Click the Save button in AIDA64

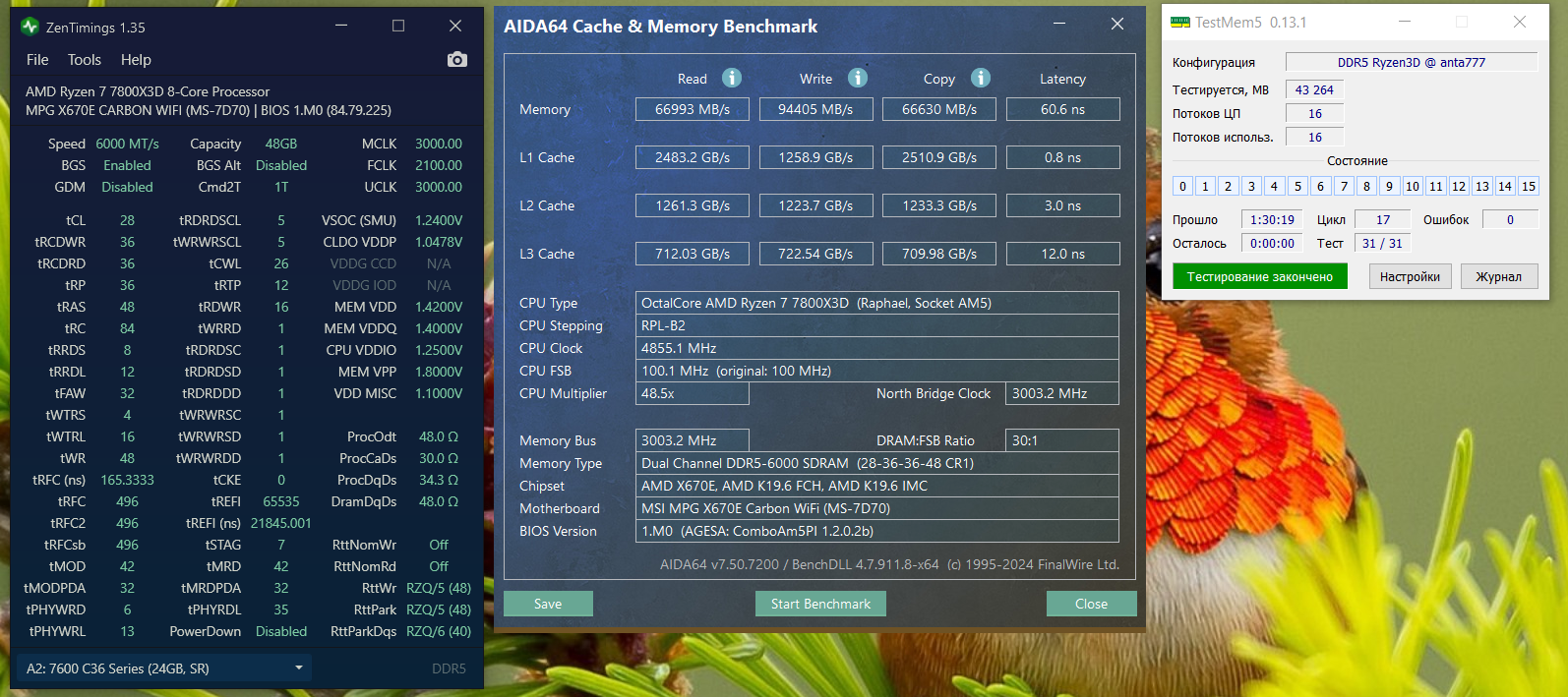coord(548,604)
